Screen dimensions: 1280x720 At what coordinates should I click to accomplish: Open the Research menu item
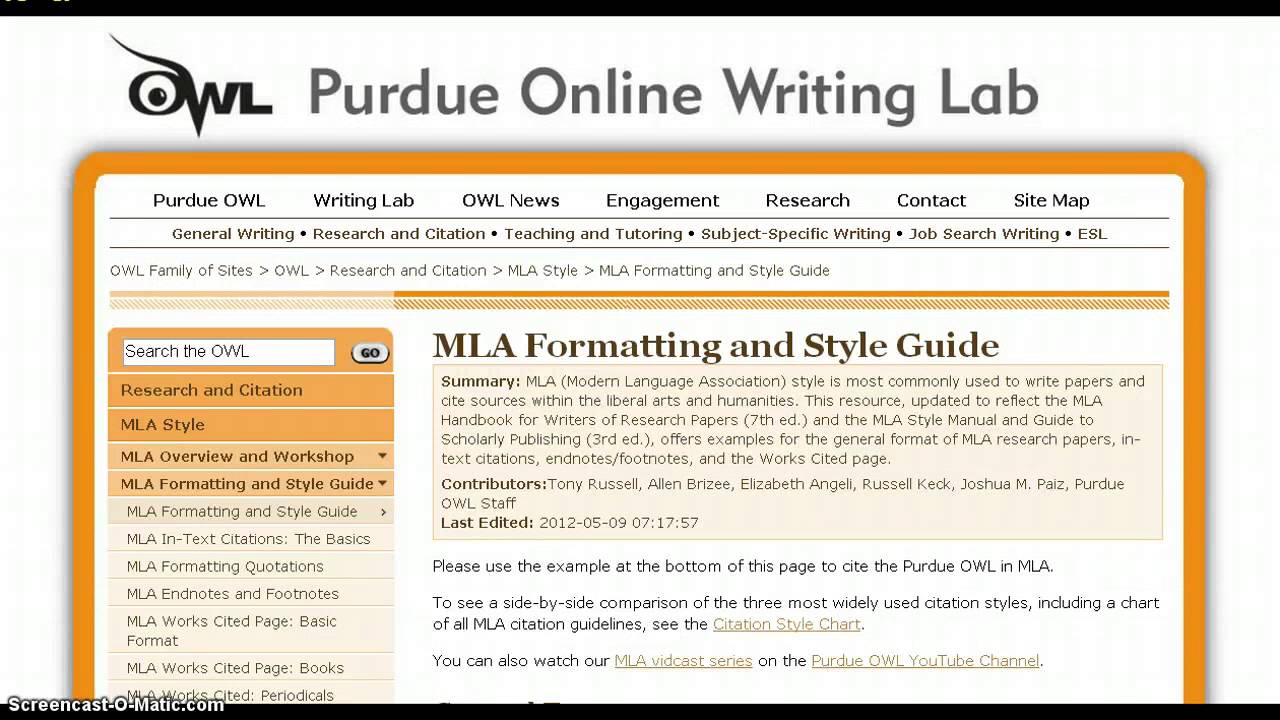point(807,200)
